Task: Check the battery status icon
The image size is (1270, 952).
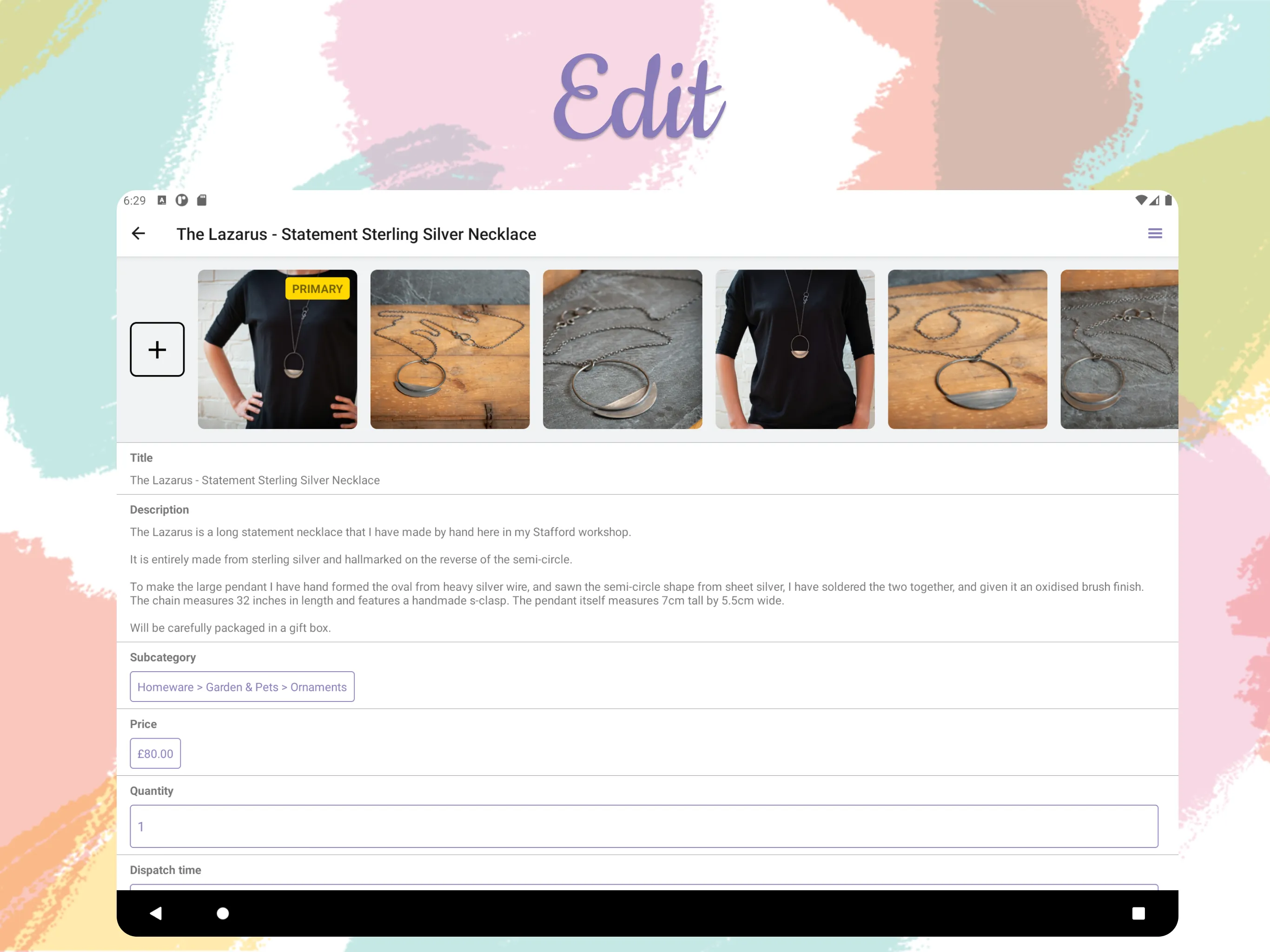Action: coord(1168,200)
